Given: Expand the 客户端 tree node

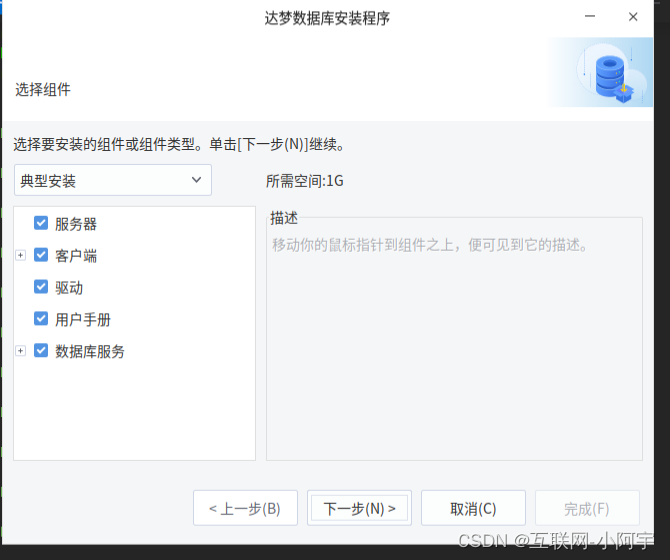Looking at the screenshot, I should [x=21, y=255].
